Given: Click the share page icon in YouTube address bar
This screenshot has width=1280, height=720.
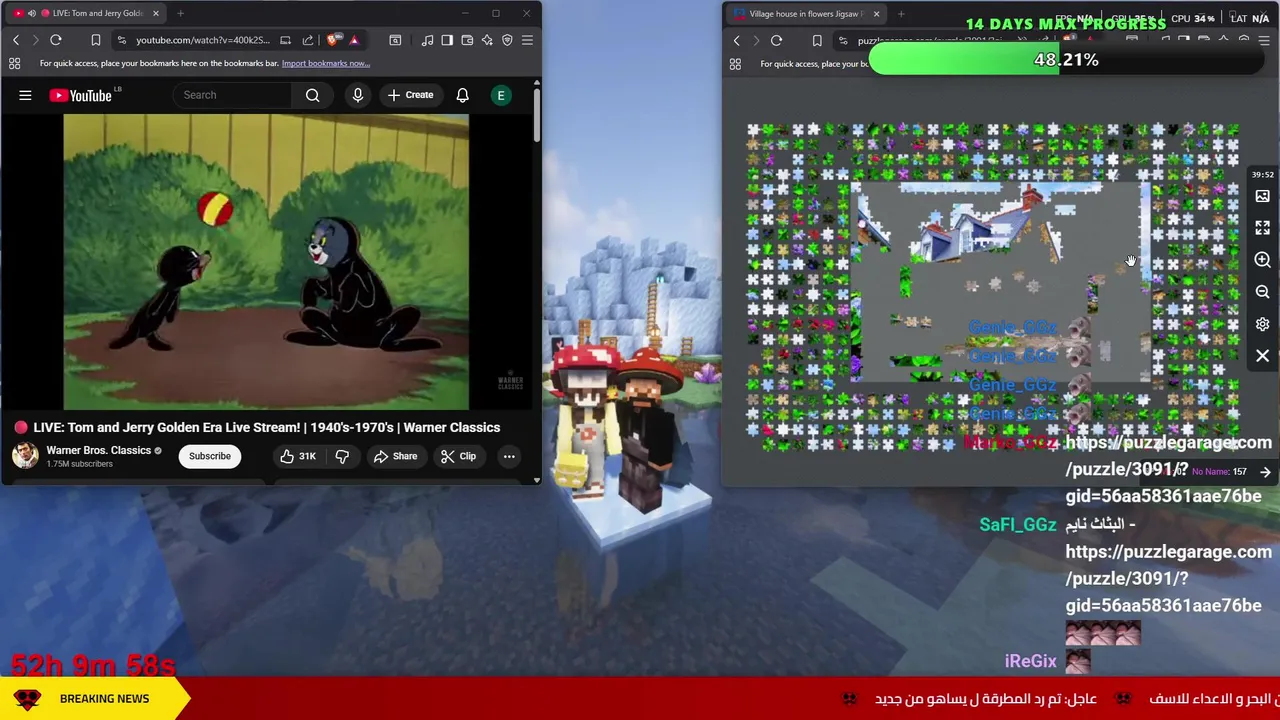Looking at the screenshot, I should coord(307,40).
